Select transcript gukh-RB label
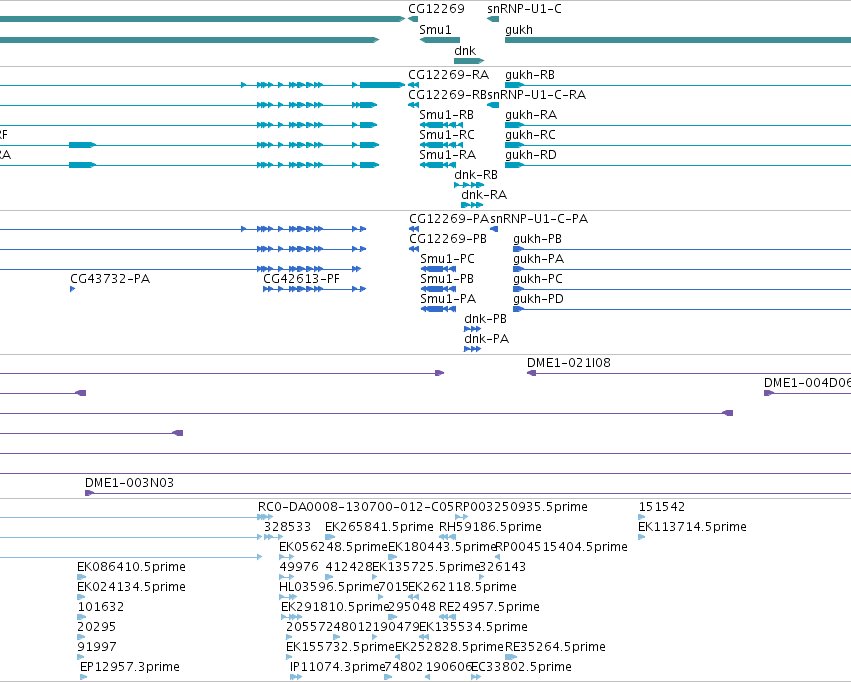 tap(530, 74)
